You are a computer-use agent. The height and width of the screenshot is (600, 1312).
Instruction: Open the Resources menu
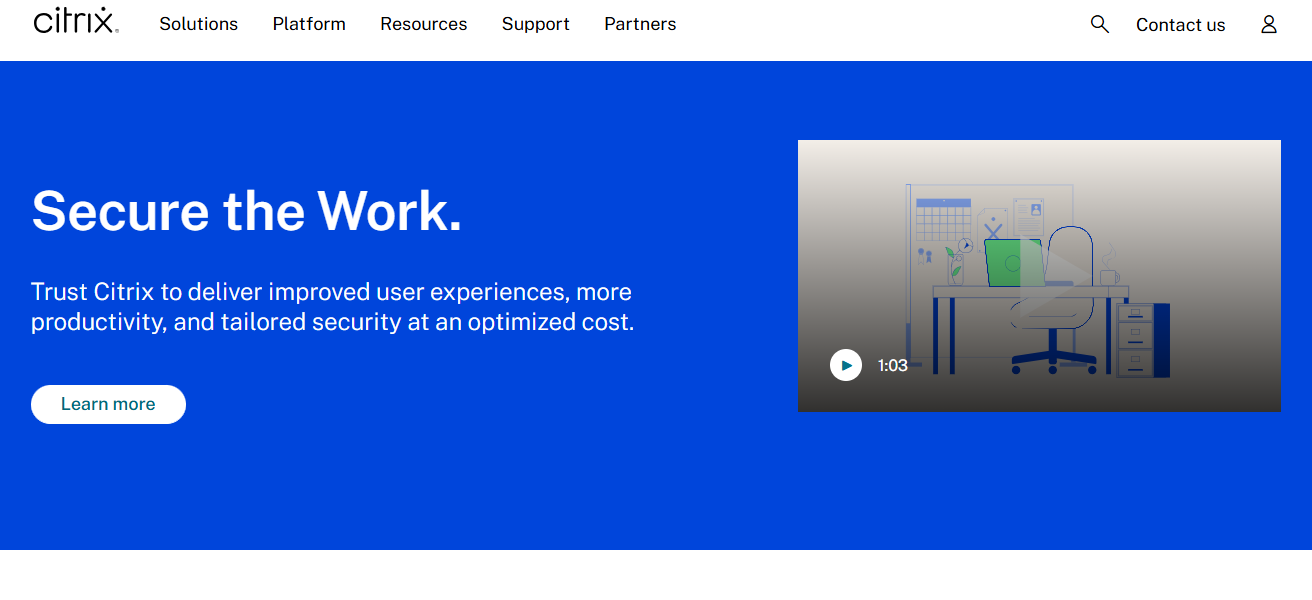pyautogui.click(x=424, y=24)
